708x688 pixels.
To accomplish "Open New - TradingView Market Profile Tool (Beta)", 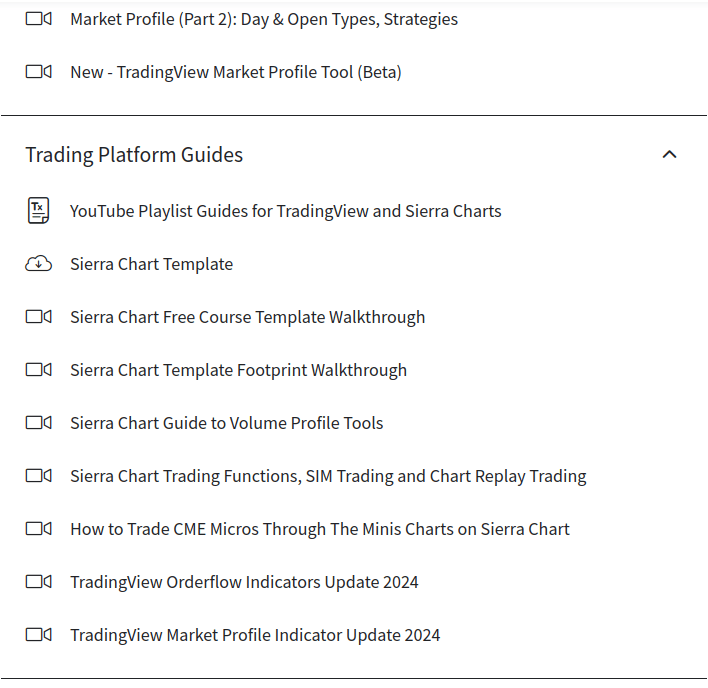I will click(236, 72).
